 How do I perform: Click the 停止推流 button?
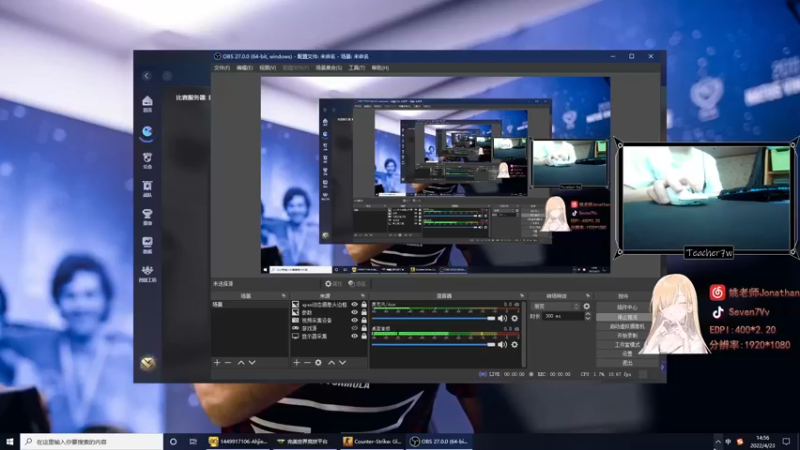point(627,317)
